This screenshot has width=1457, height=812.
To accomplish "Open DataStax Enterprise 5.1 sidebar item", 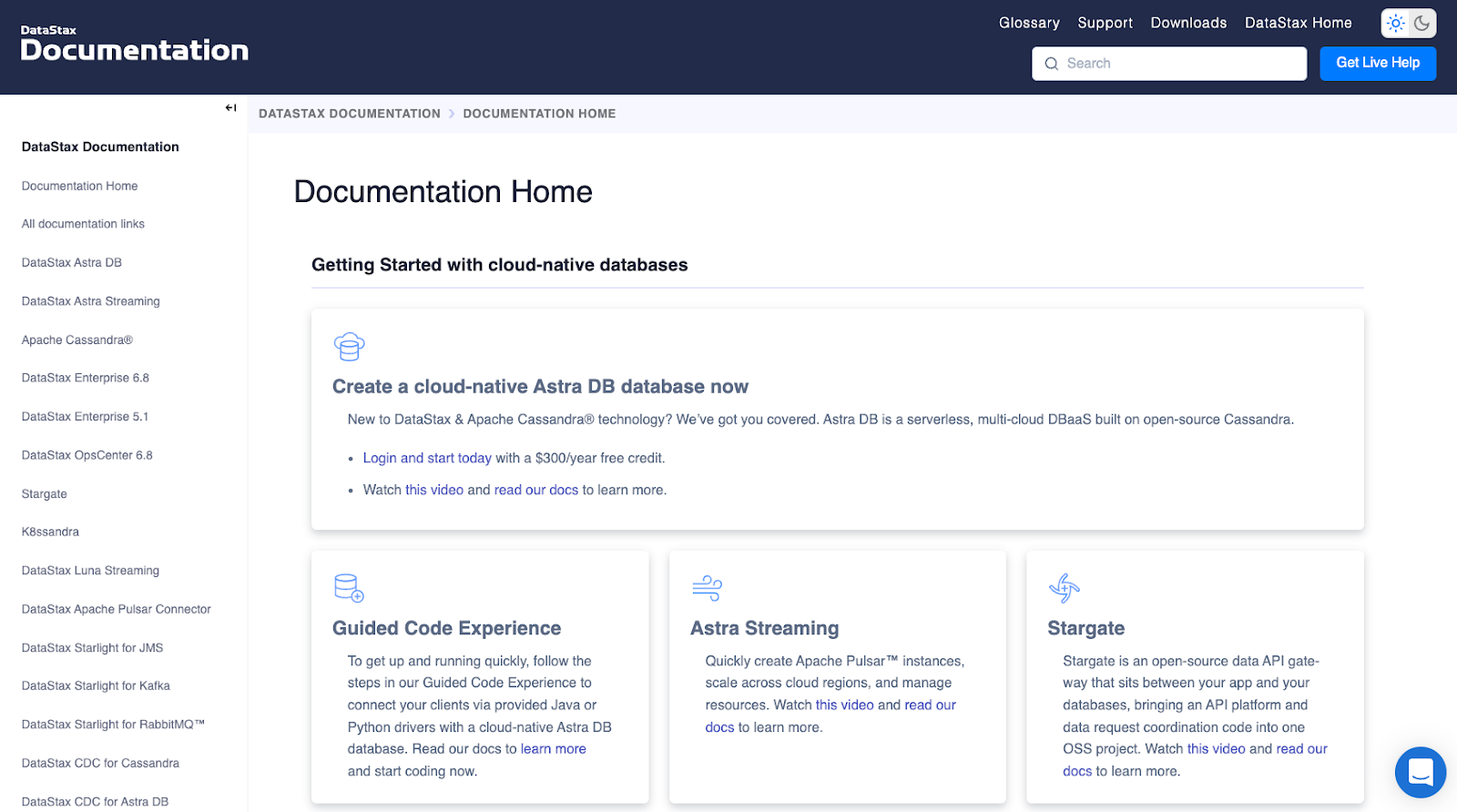I will pyautogui.click(x=86, y=416).
